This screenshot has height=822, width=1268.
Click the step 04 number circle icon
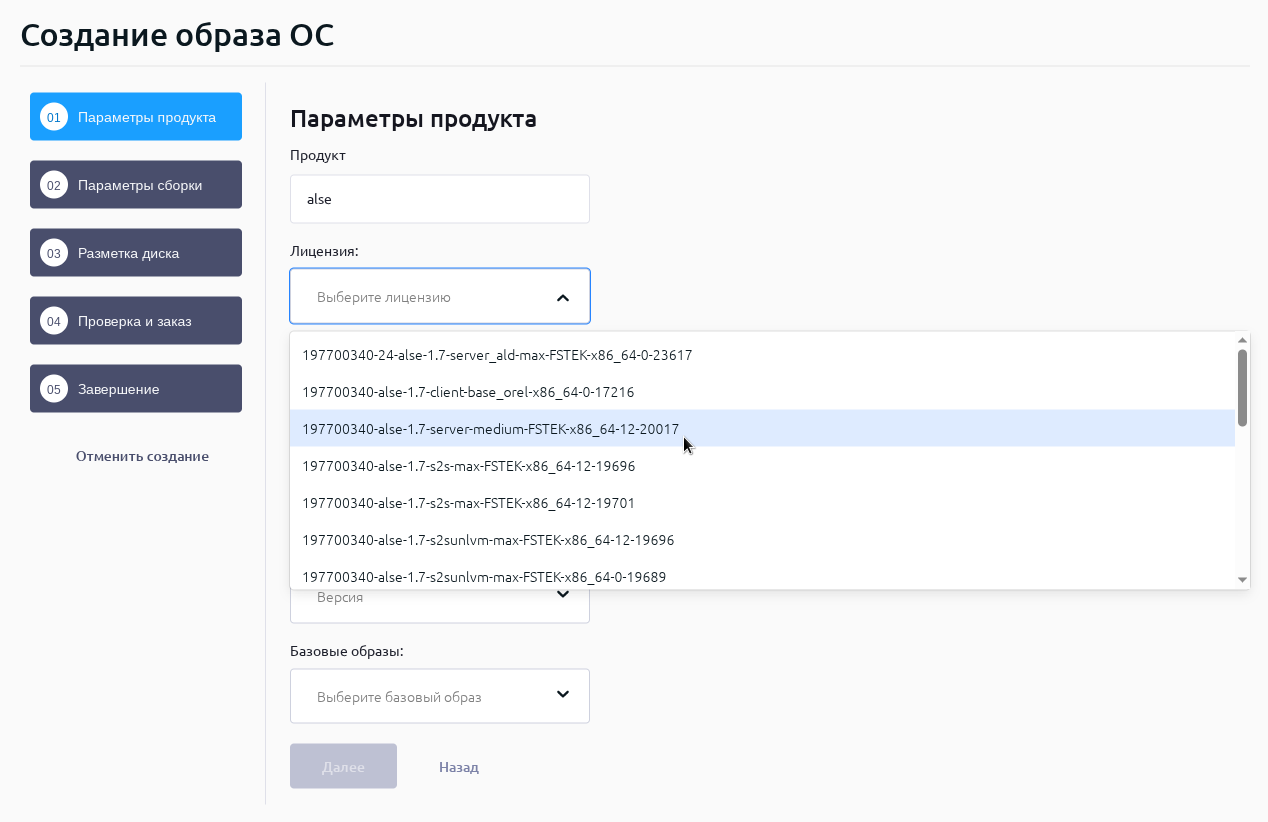(53, 321)
